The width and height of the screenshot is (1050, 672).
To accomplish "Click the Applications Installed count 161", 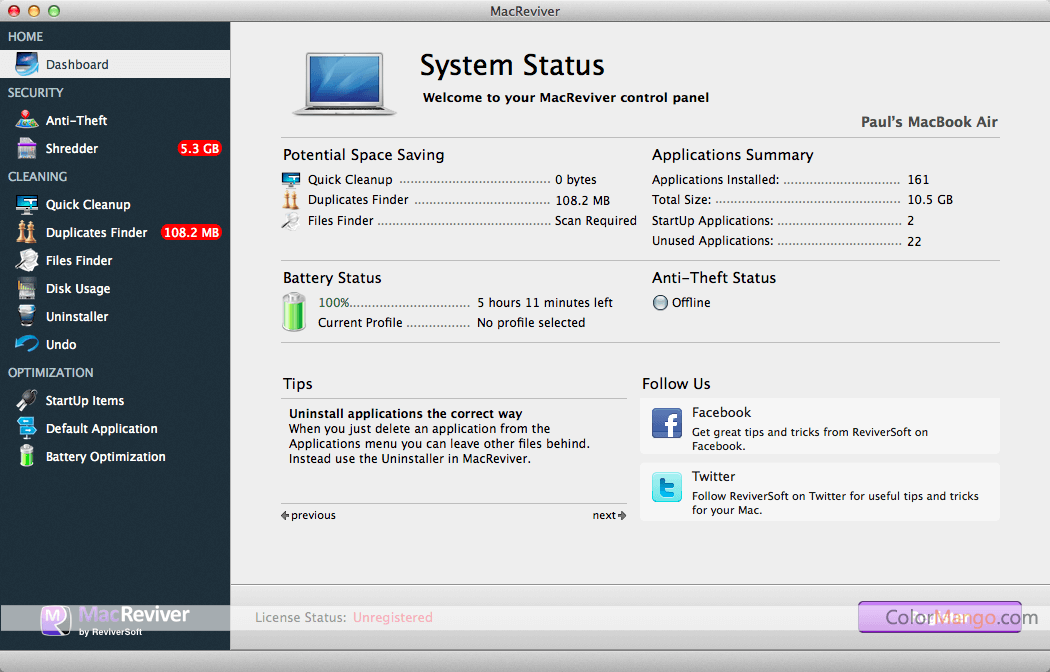I will [918, 179].
